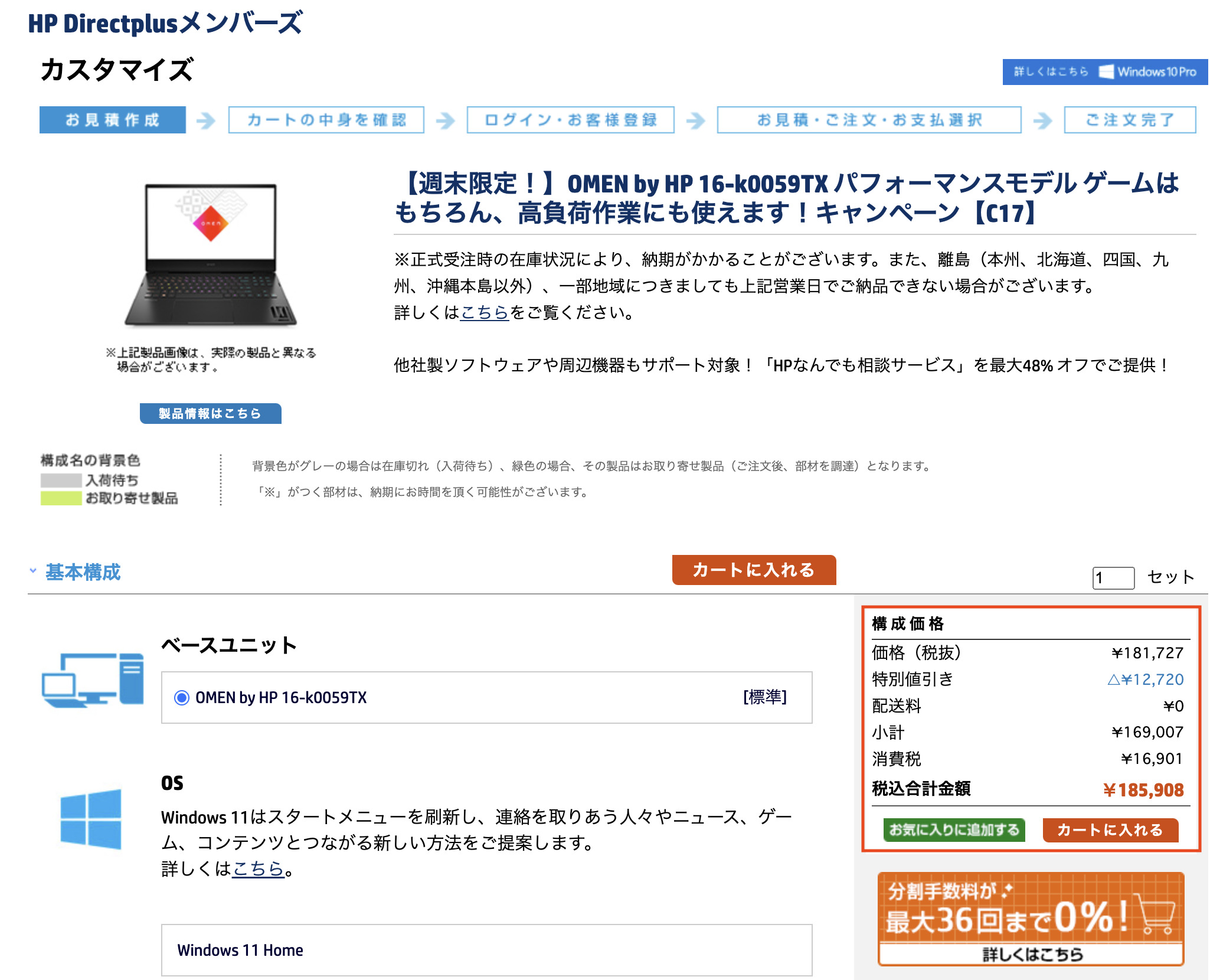Click the gray 入荷待ち color swatch

(61, 481)
